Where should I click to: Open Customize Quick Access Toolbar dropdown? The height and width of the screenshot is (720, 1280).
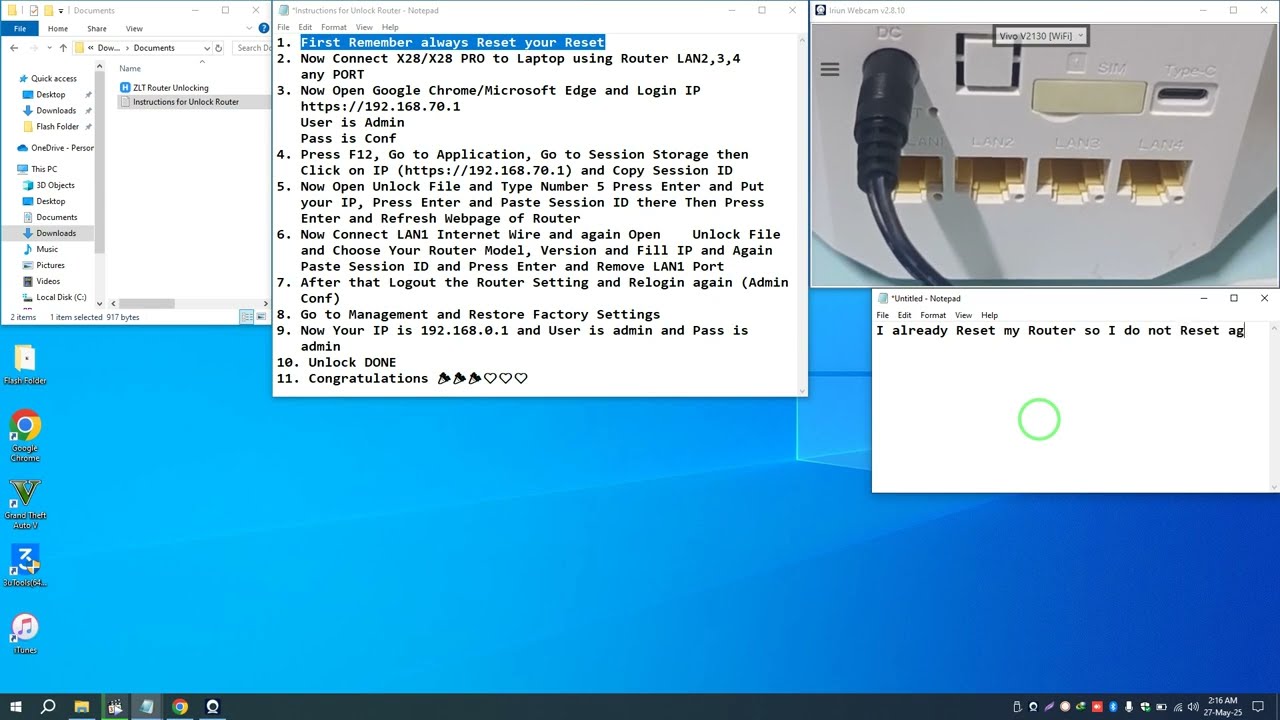pos(61,11)
